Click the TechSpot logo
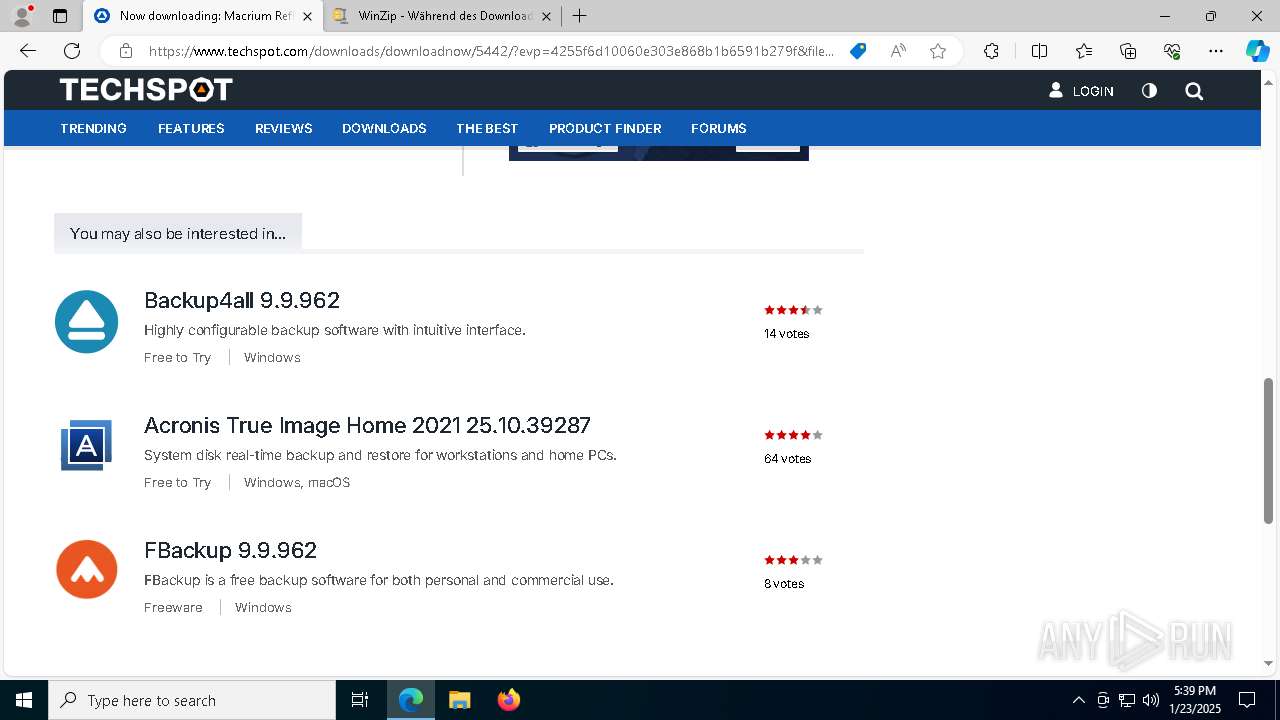This screenshot has height=720, width=1280. click(x=146, y=90)
